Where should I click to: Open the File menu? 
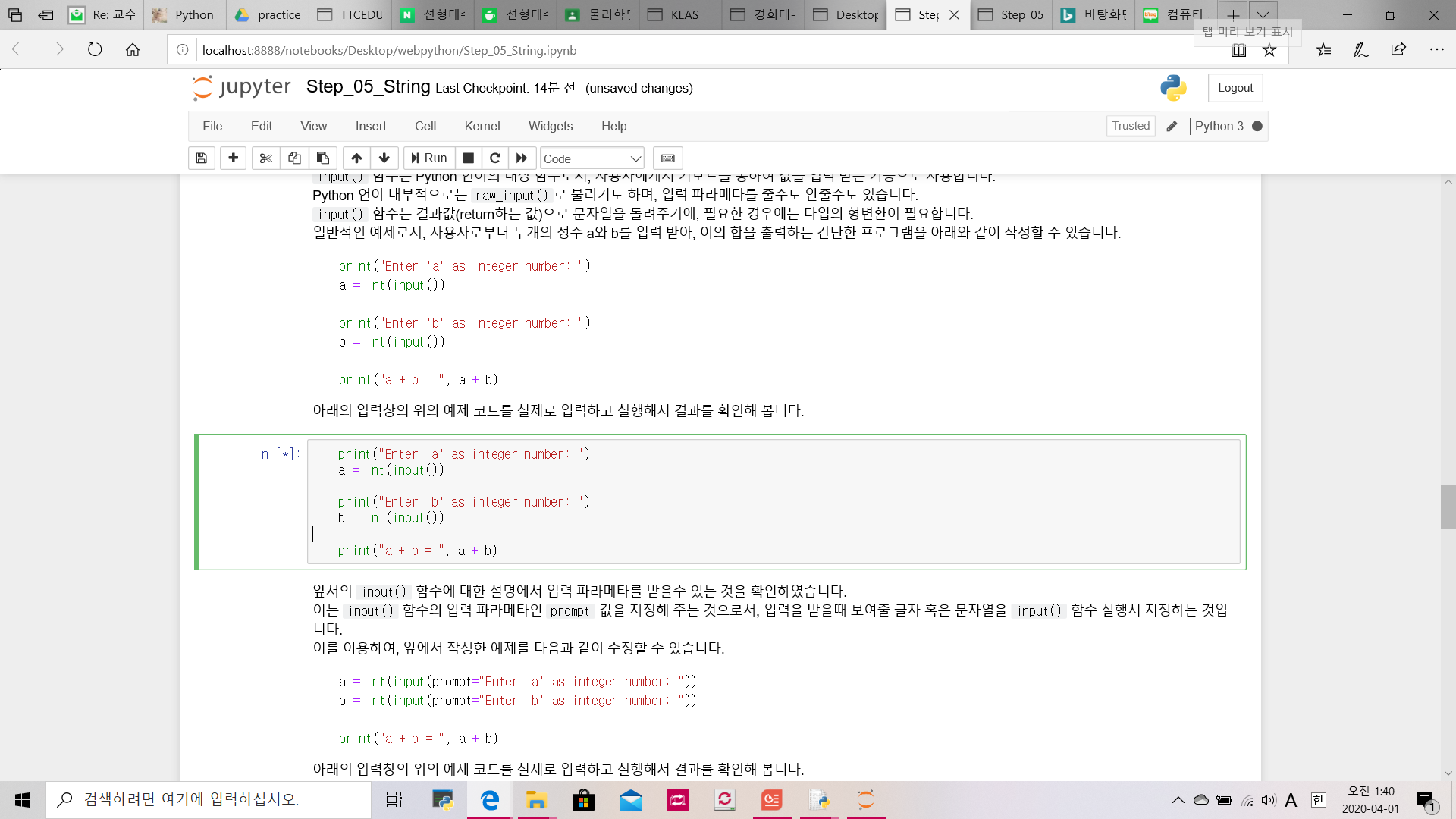pos(212,127)
